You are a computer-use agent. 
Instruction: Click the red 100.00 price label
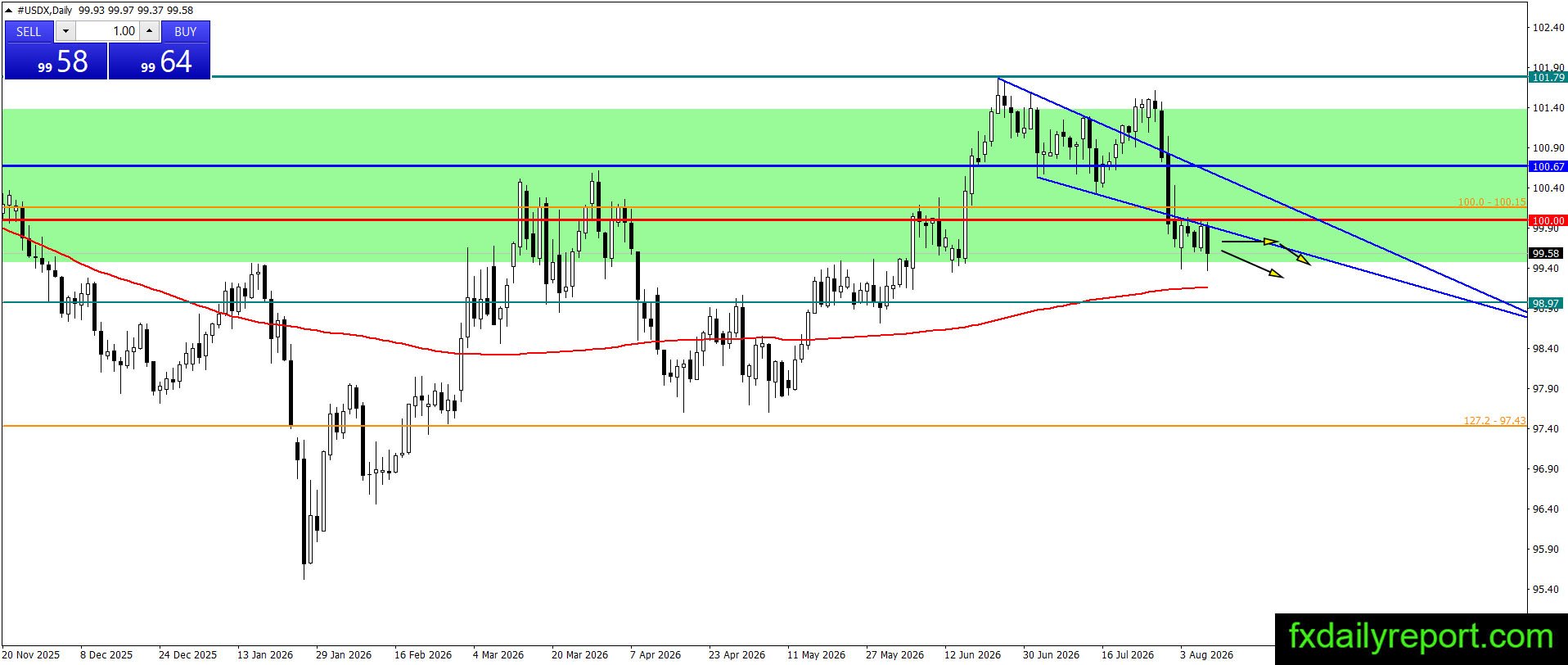point(1548,221)
